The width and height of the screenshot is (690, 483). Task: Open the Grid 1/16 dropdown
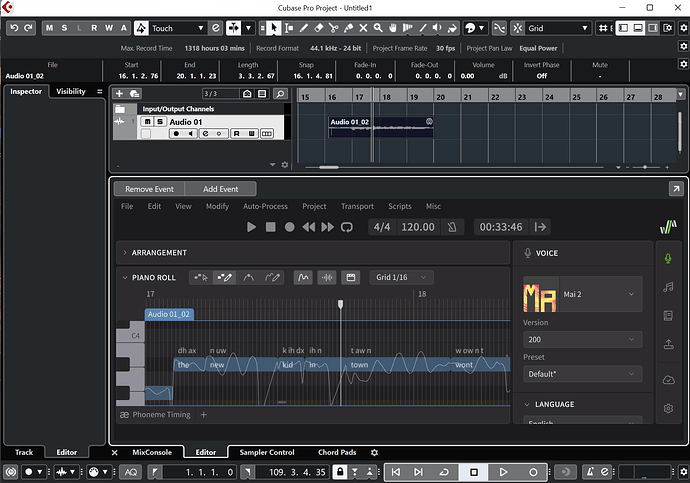click(401, 278)
